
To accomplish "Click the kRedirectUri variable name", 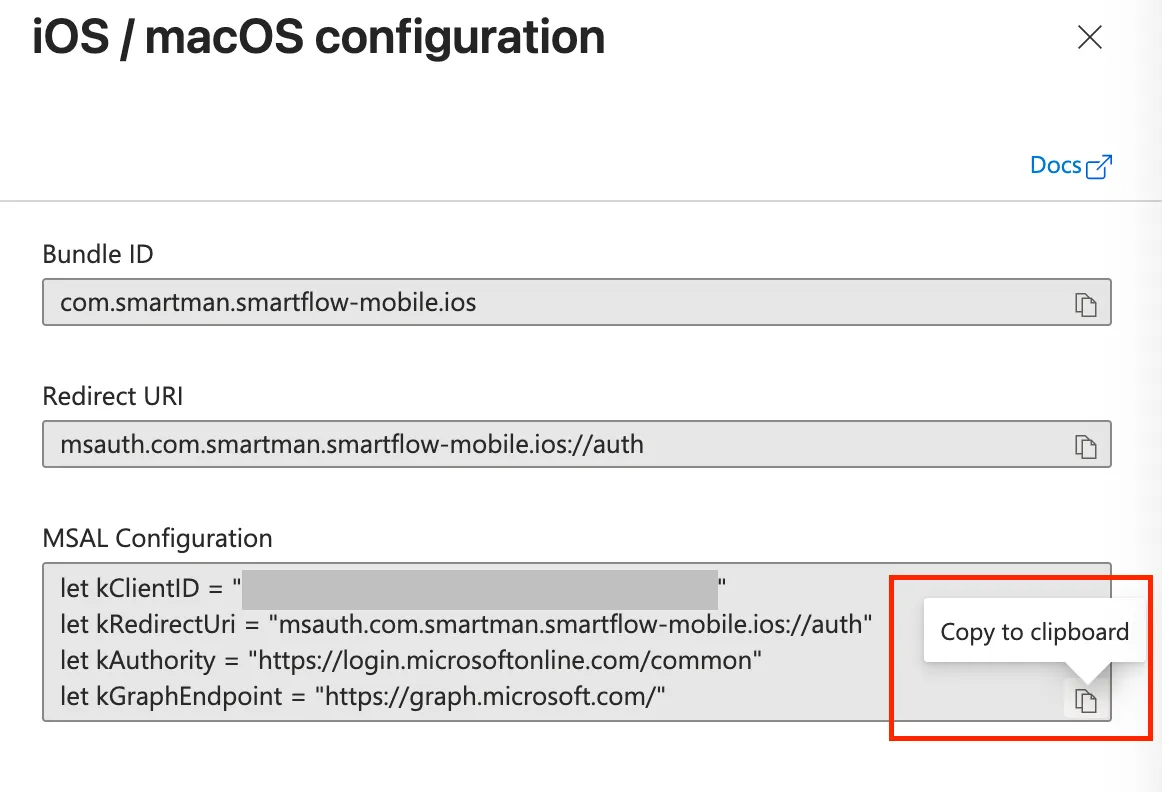I will tap(166, 625).
